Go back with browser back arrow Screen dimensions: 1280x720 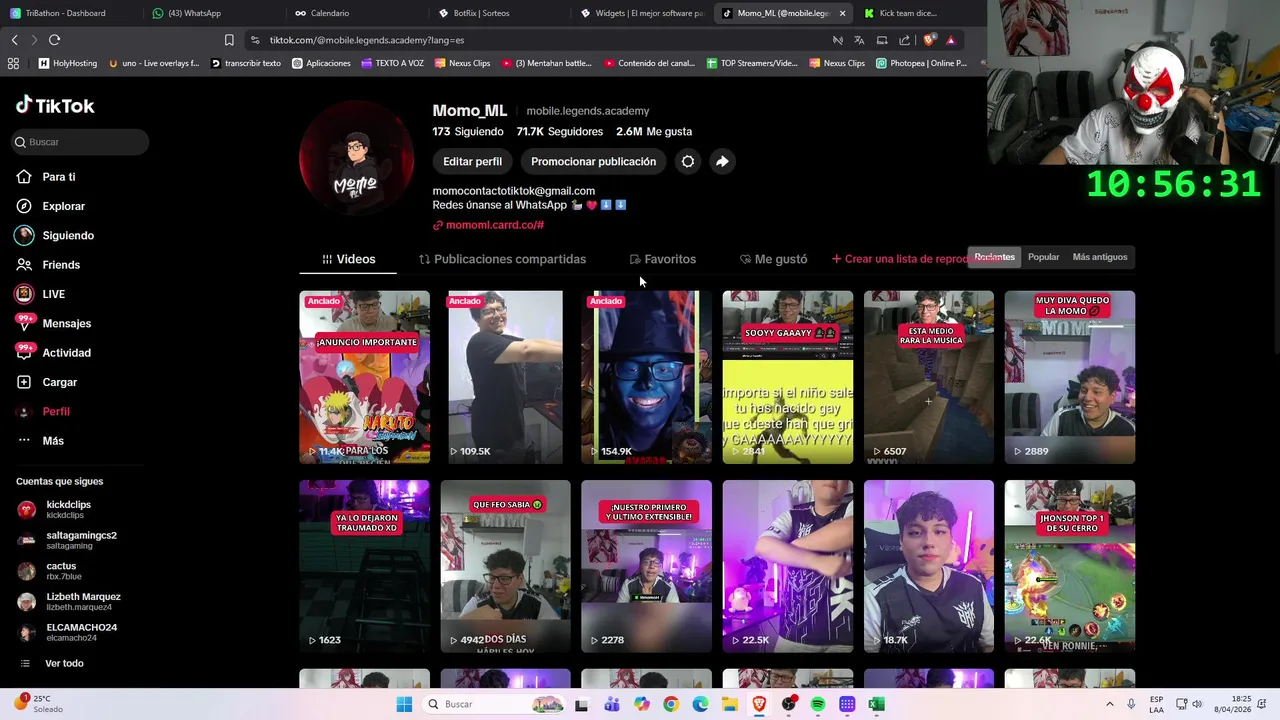point(14,40)
